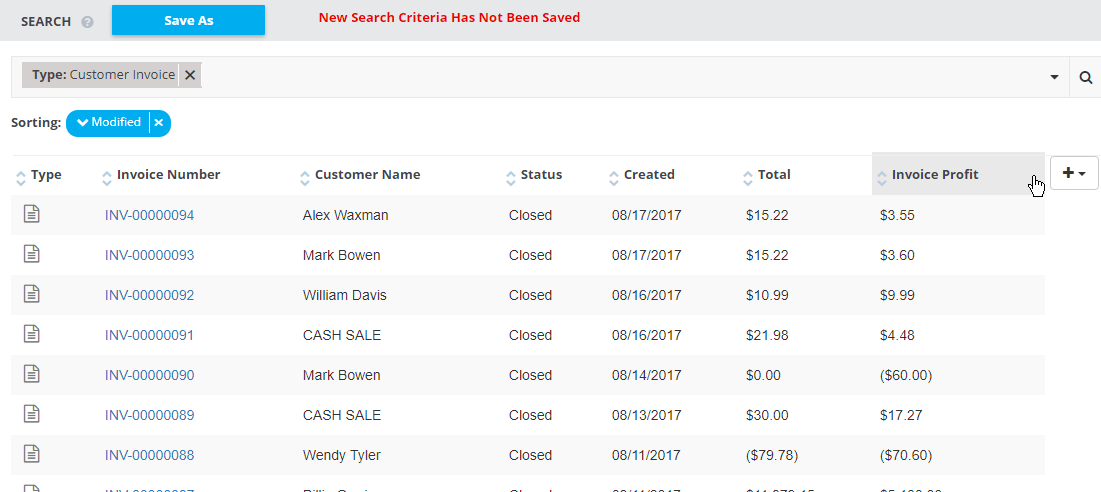Click the Save As button
Screen dimensions: 1101x492
(188, 20)
